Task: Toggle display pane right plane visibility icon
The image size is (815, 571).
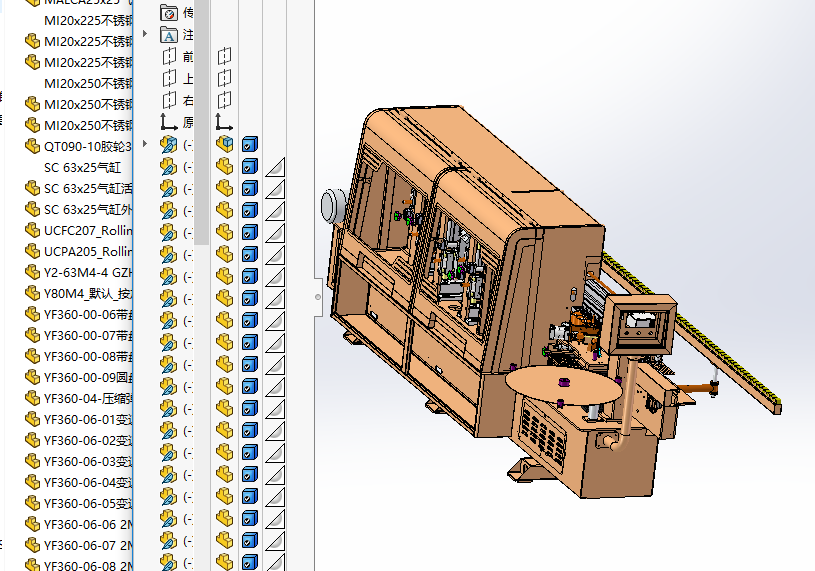Action: click(x=225, y=99)
